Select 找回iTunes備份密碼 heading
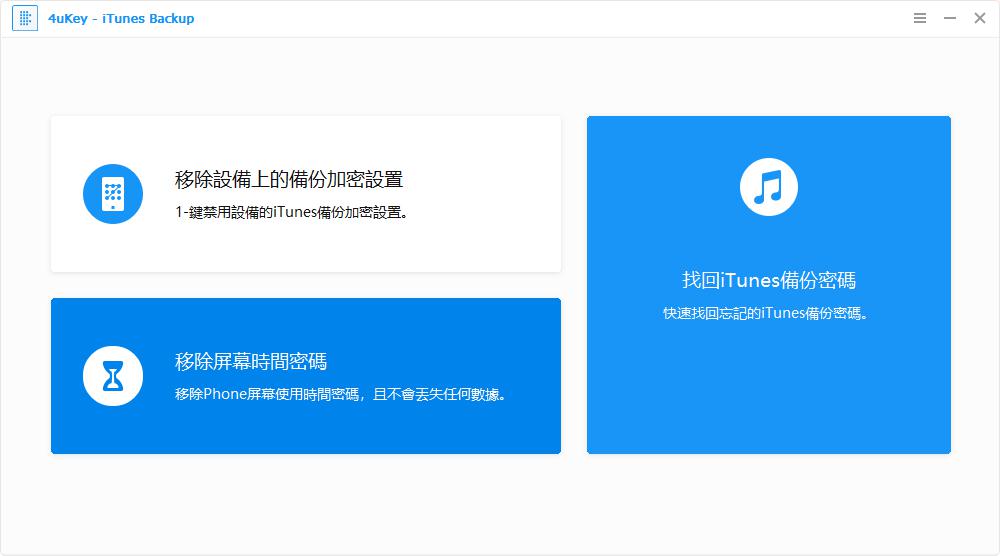Image resolution: width=1000 pixels, height=556 pixels. 768,280
